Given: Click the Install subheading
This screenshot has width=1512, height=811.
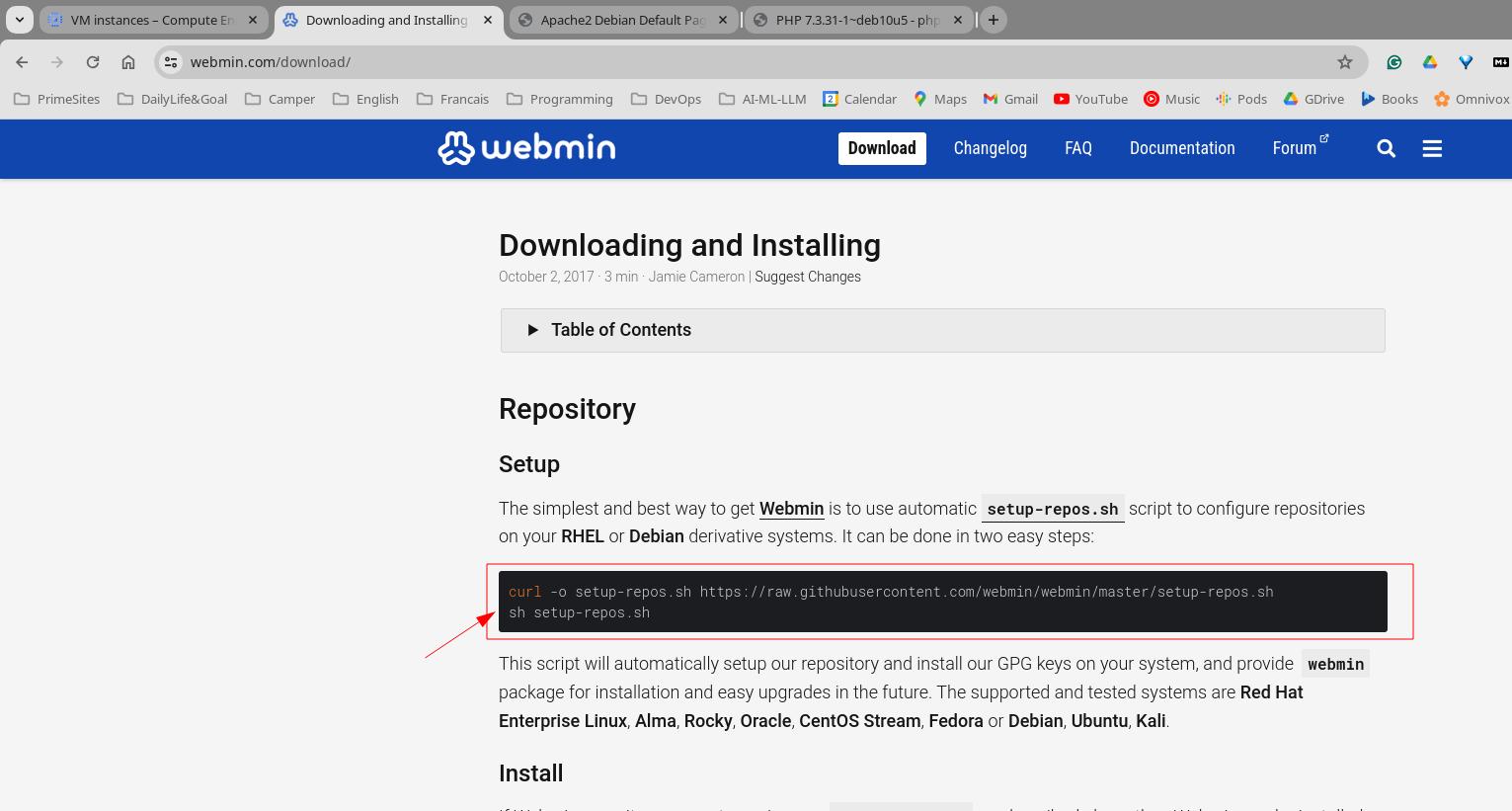Looking at the screenshot, I should (x=531, y=773).
